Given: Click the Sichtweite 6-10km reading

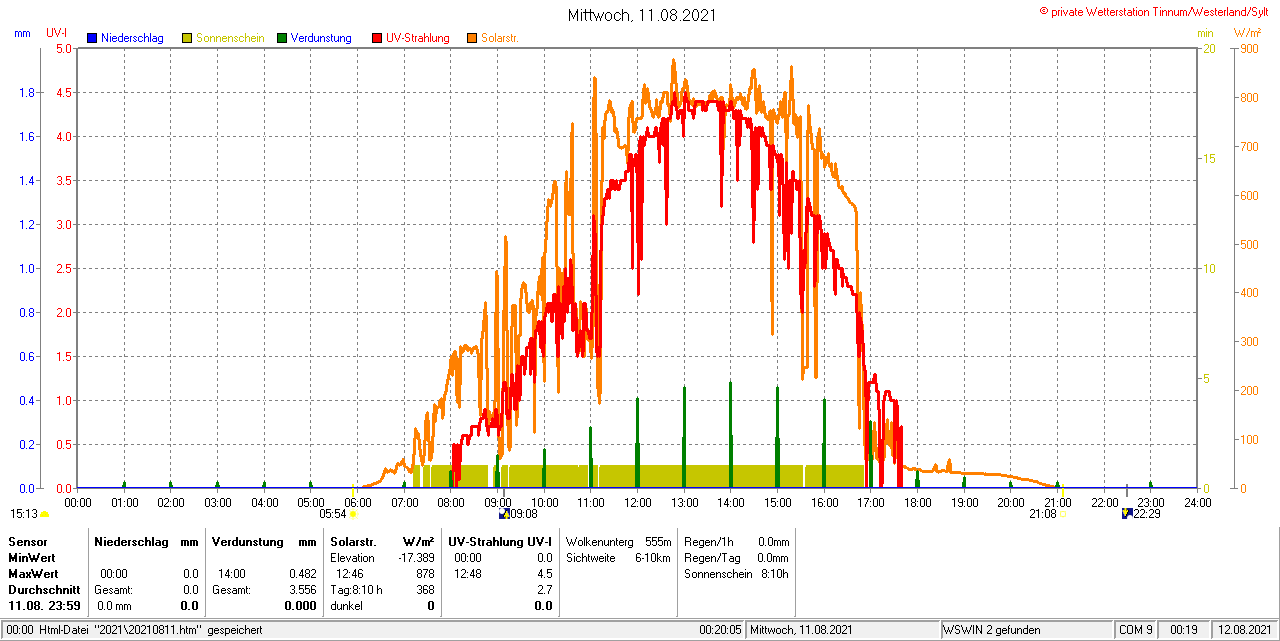Looking at the screenshot, I should (x=618, y=557).
